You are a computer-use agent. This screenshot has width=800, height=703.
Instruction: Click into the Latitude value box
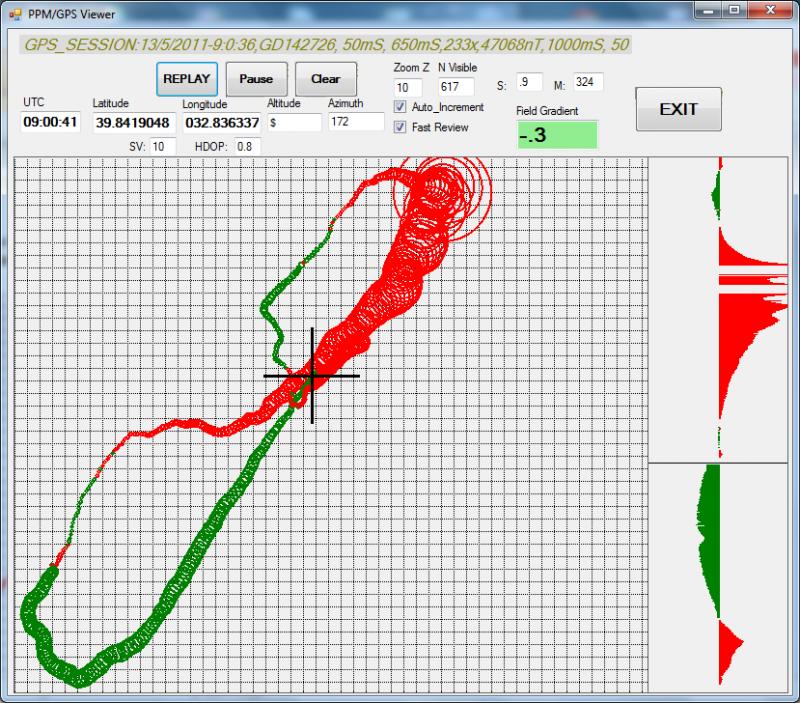134,123
